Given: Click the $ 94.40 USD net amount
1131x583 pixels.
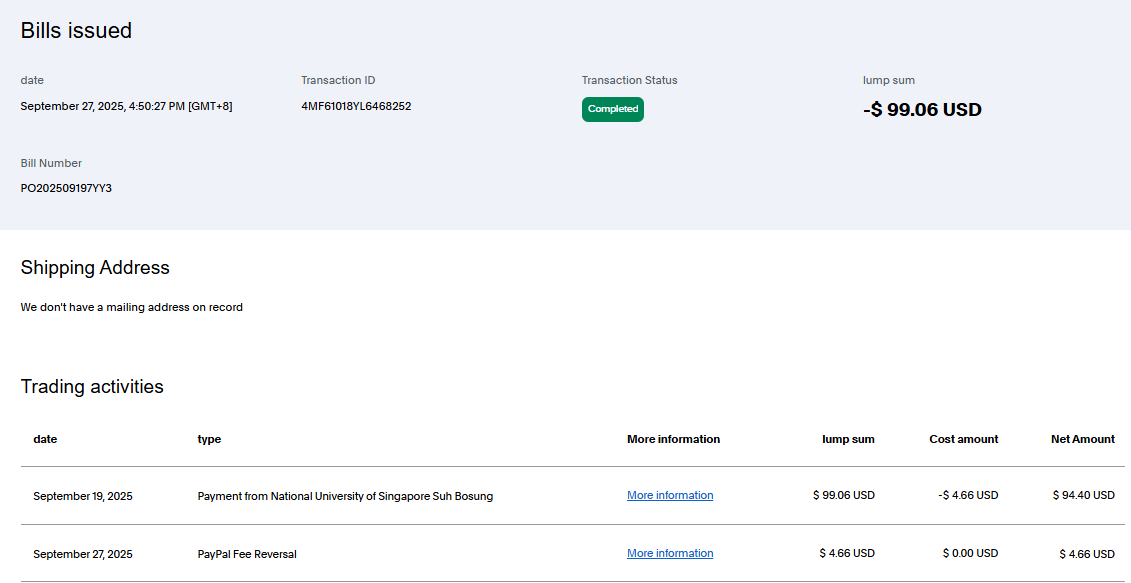Looking at the screenshot, I should click(x=1083, y=496).
